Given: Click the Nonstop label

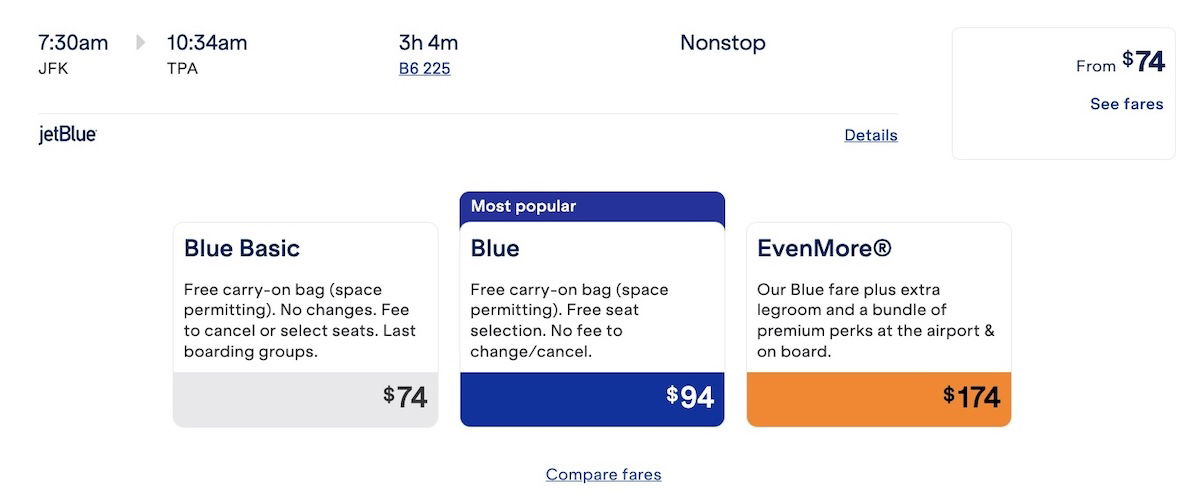Looking at the screenshot, I should [723, 43].
